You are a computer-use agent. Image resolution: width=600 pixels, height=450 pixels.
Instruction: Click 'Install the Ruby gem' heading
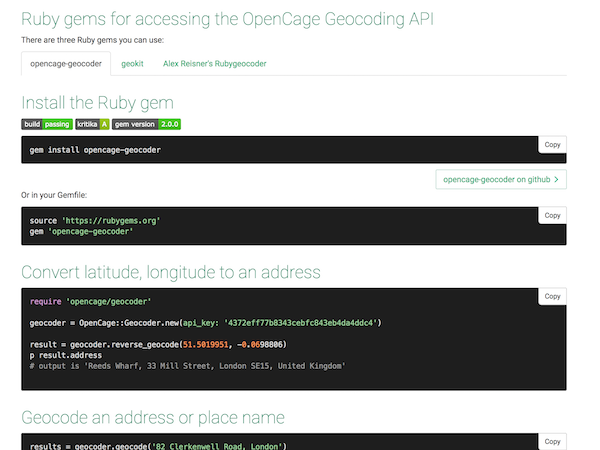pyautogui.click(x=98, y=103)
